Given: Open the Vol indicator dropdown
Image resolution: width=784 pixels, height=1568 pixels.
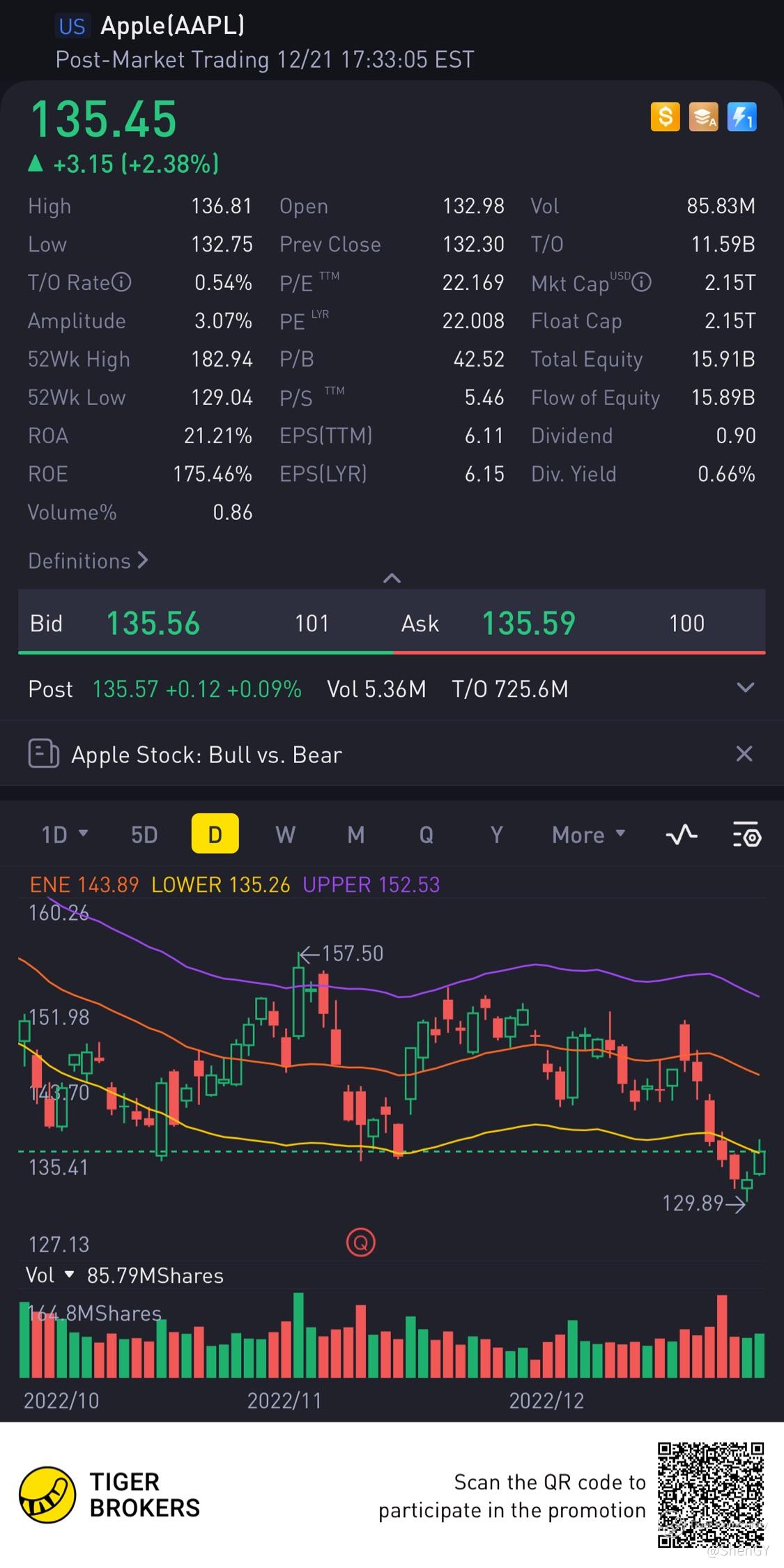Looking at the screenshot, I should [50, 1275].
